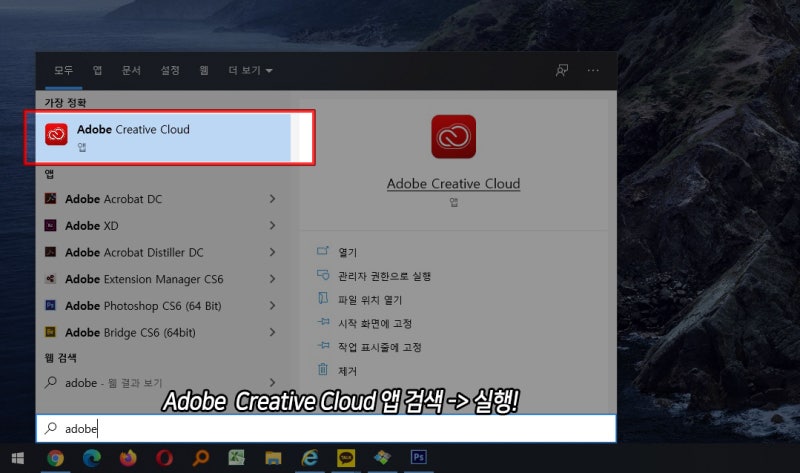The image size is (800, 473).
Task: Select the 웹 filter tab
Action: [x=204, y=70]
